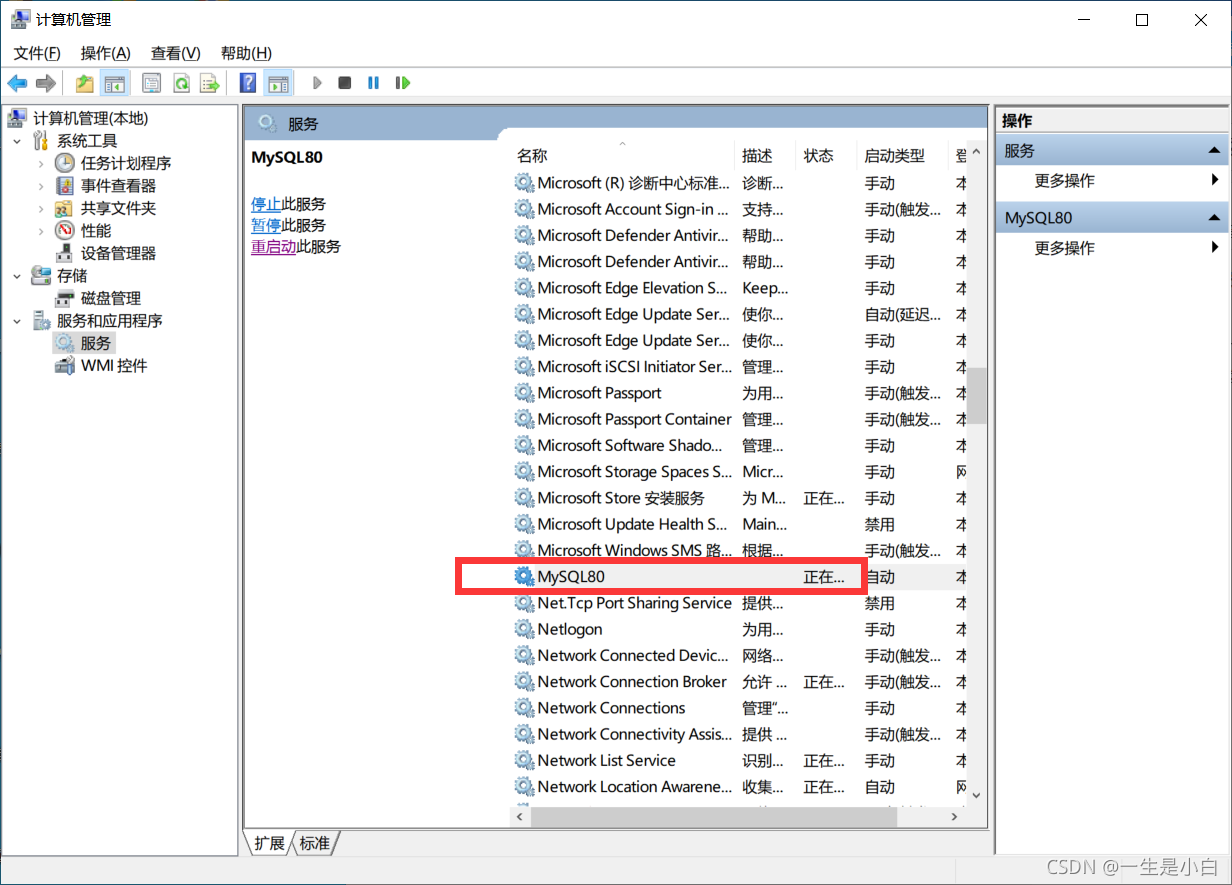This screenshot has height=885, width=1232.
Task: Collapse the 服务和应用程序 tree node
Action: 17,321
